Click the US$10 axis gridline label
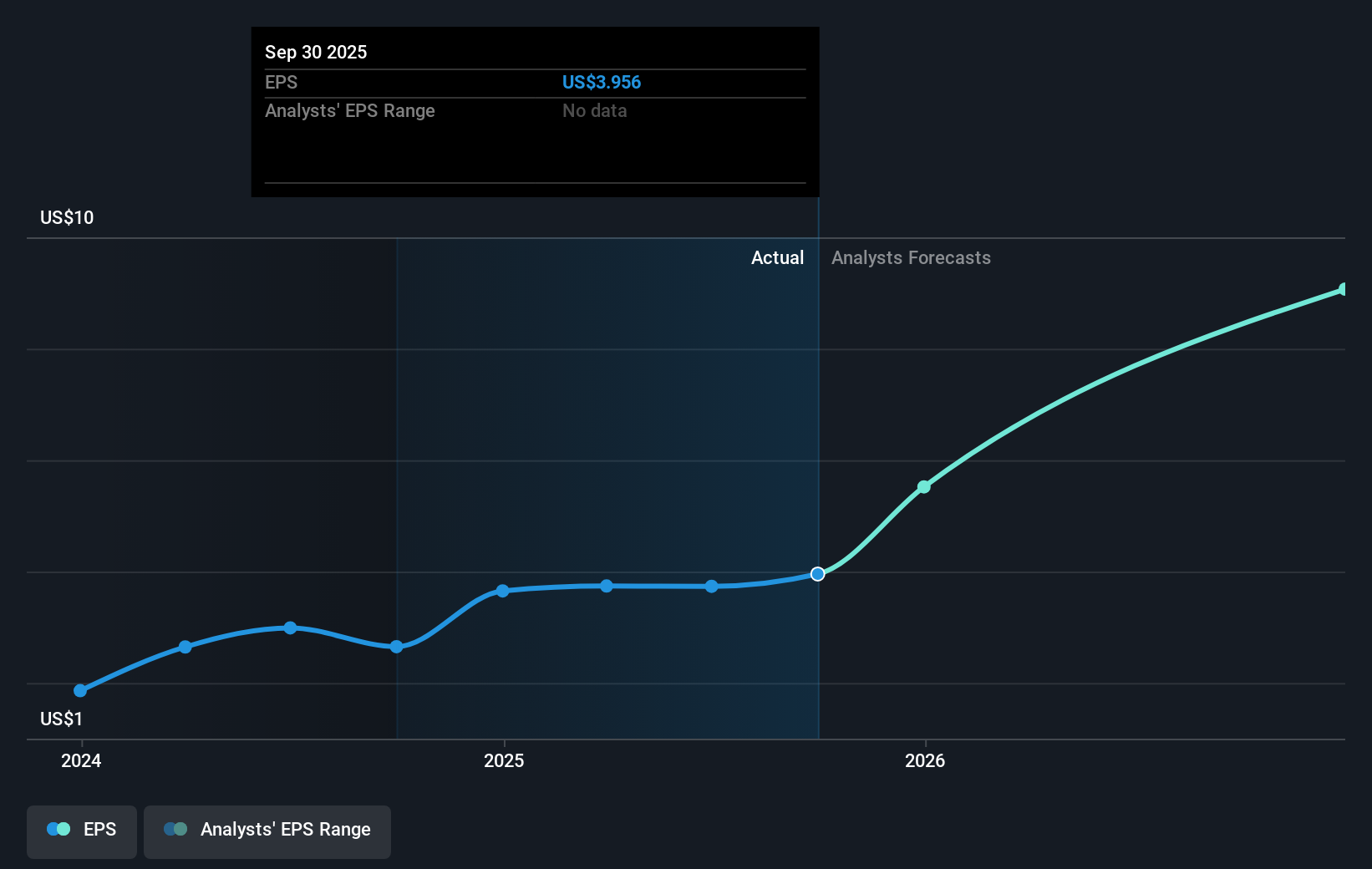The width and height of the screenshot is (1372, 869). [65, 216]
